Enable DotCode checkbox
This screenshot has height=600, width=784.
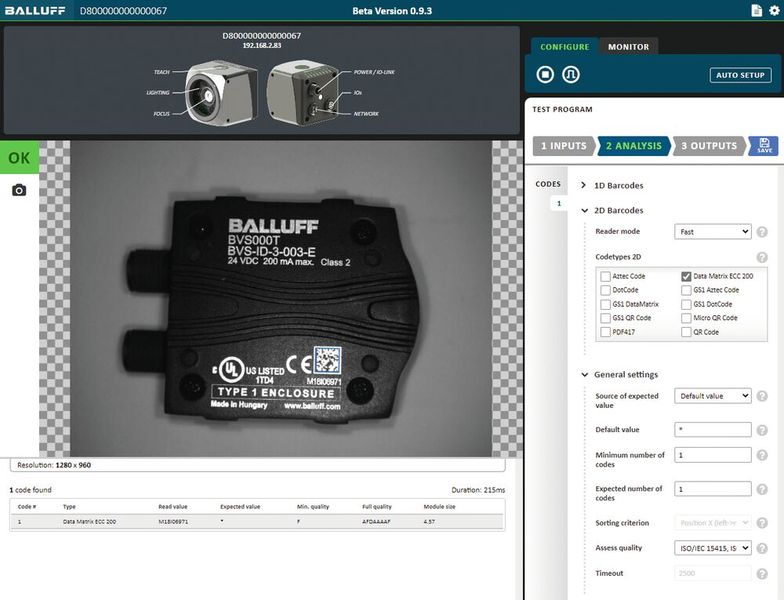pyautogui.click(x=606, y=290)
